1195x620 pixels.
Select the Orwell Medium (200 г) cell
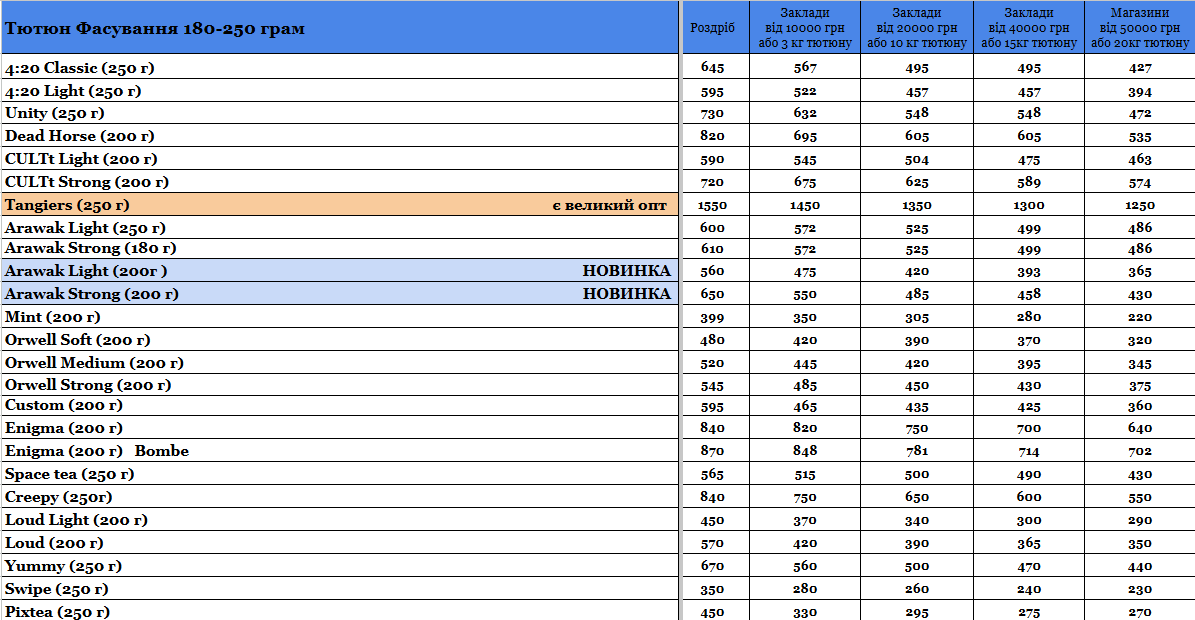(x=339, y=363)
